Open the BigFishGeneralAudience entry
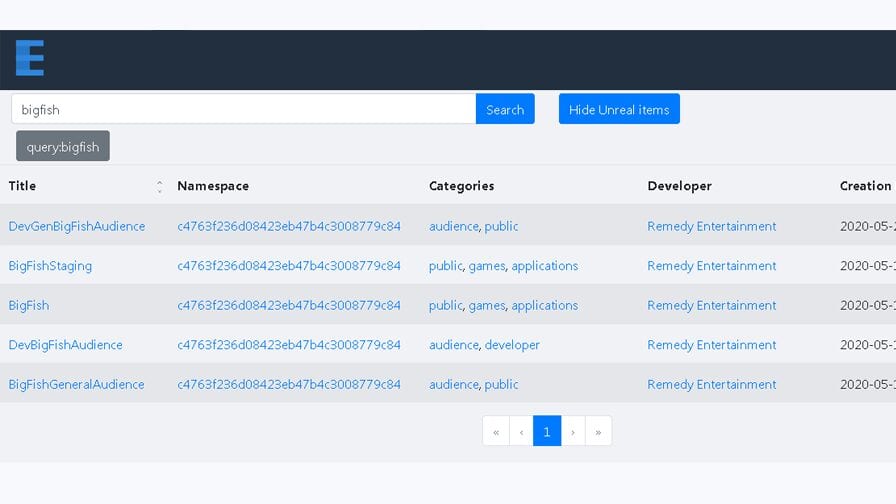Viewport: 896px width, 504px height. tap(76, 384)
